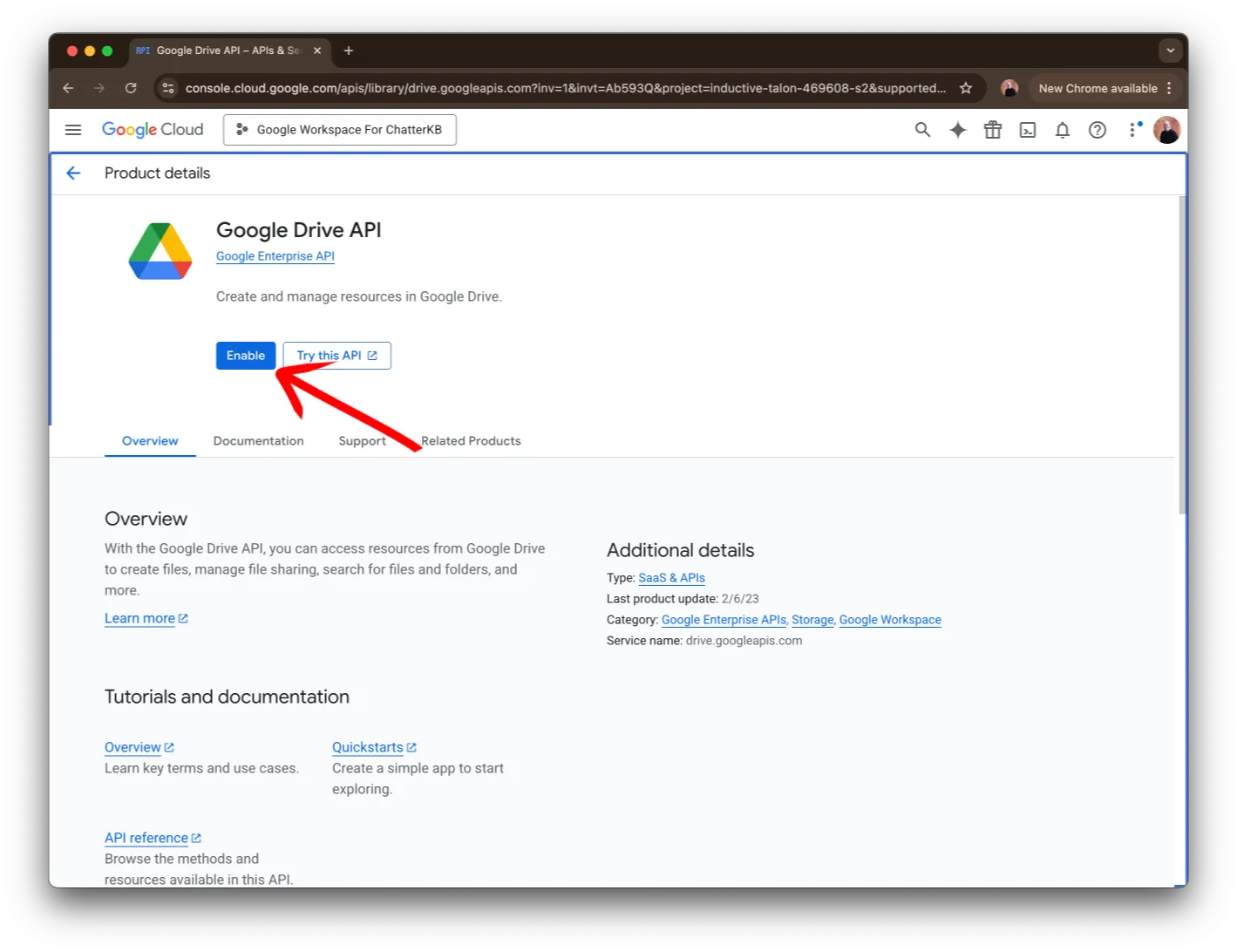
Task: Click the Last product update 2/6/23 text
Action: 683,599
